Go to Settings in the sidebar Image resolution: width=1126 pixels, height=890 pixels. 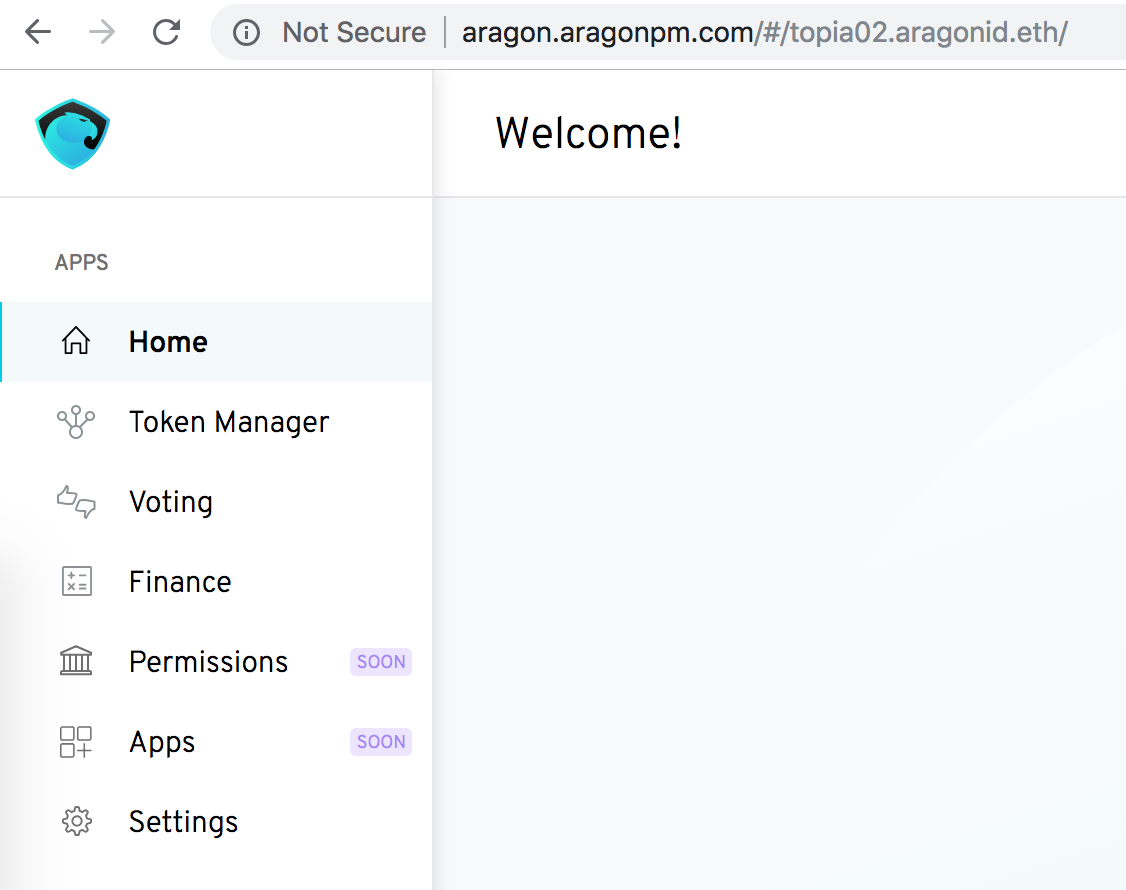coord(216,821)
